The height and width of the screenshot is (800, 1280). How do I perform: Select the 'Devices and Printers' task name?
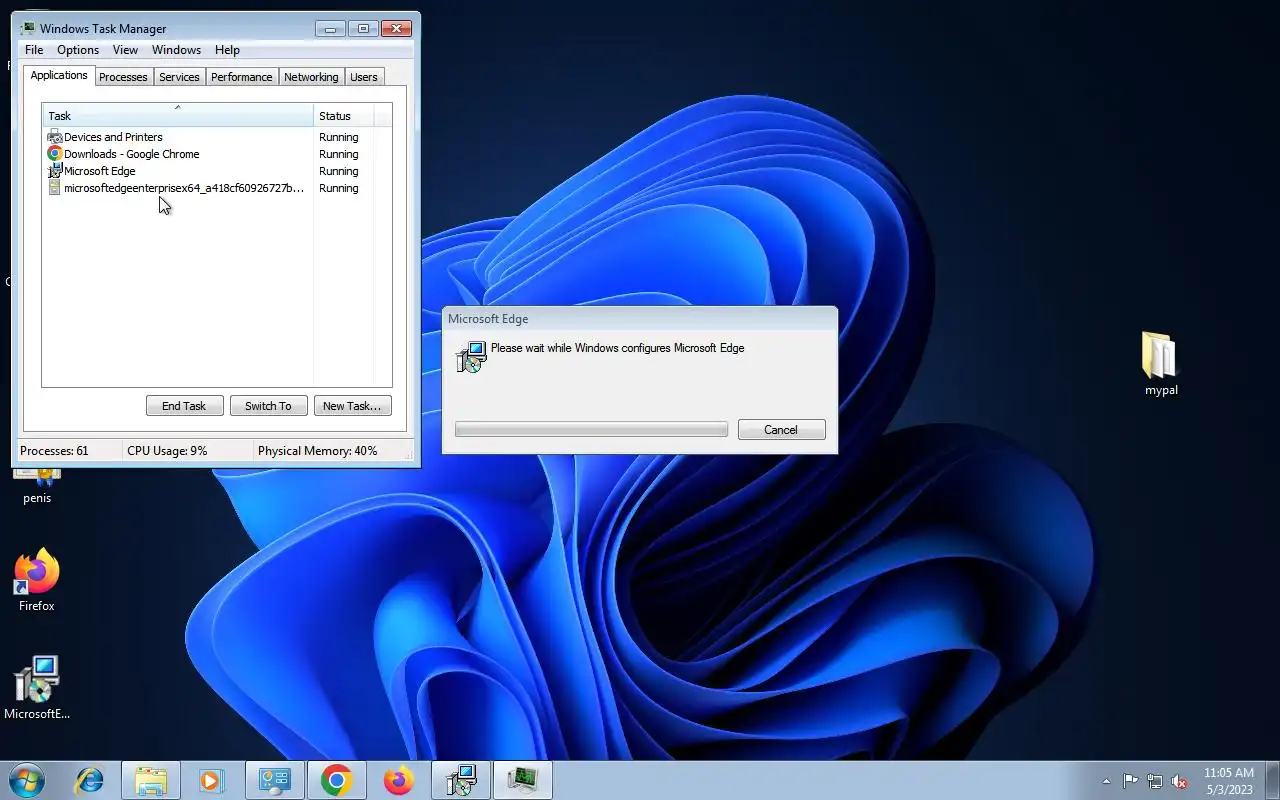point(113,137)
